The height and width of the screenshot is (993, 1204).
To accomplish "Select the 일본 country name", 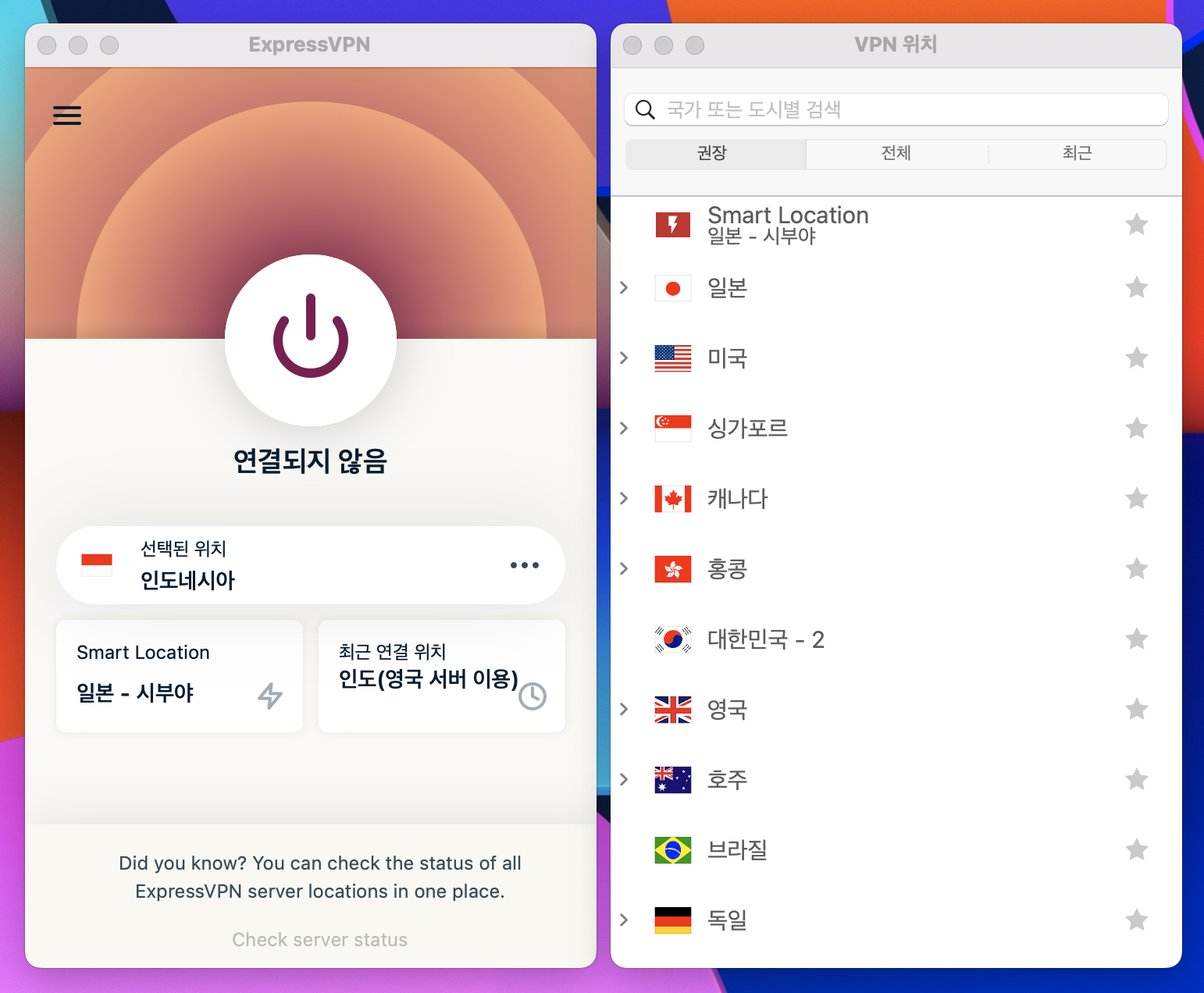I will [x=728, y=288].
